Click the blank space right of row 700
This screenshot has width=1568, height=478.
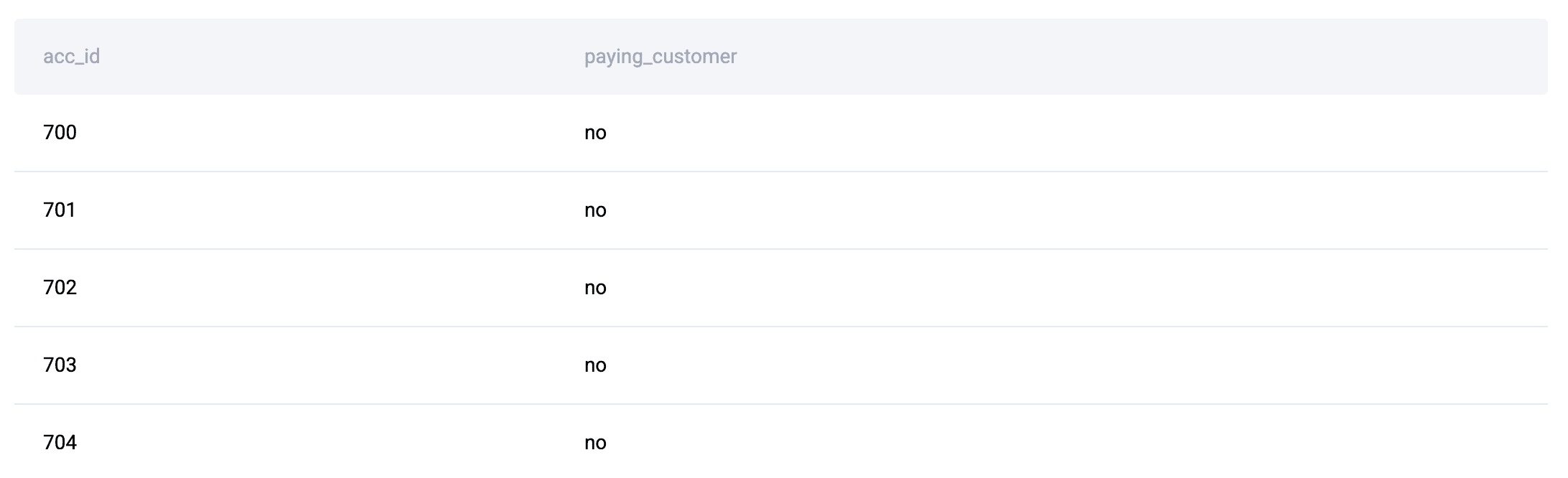[x=1077, y=133]
